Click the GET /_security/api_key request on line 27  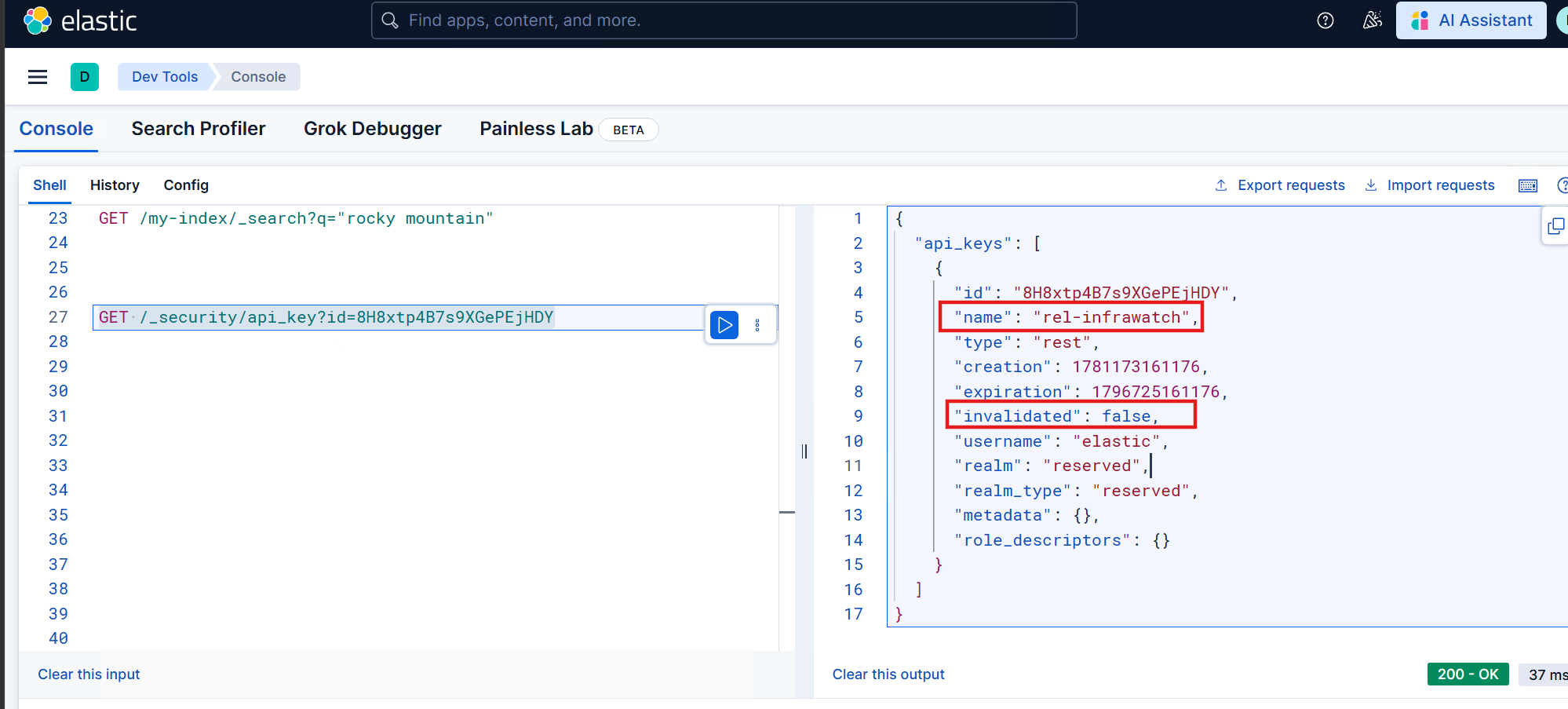[x=326, y=317]
